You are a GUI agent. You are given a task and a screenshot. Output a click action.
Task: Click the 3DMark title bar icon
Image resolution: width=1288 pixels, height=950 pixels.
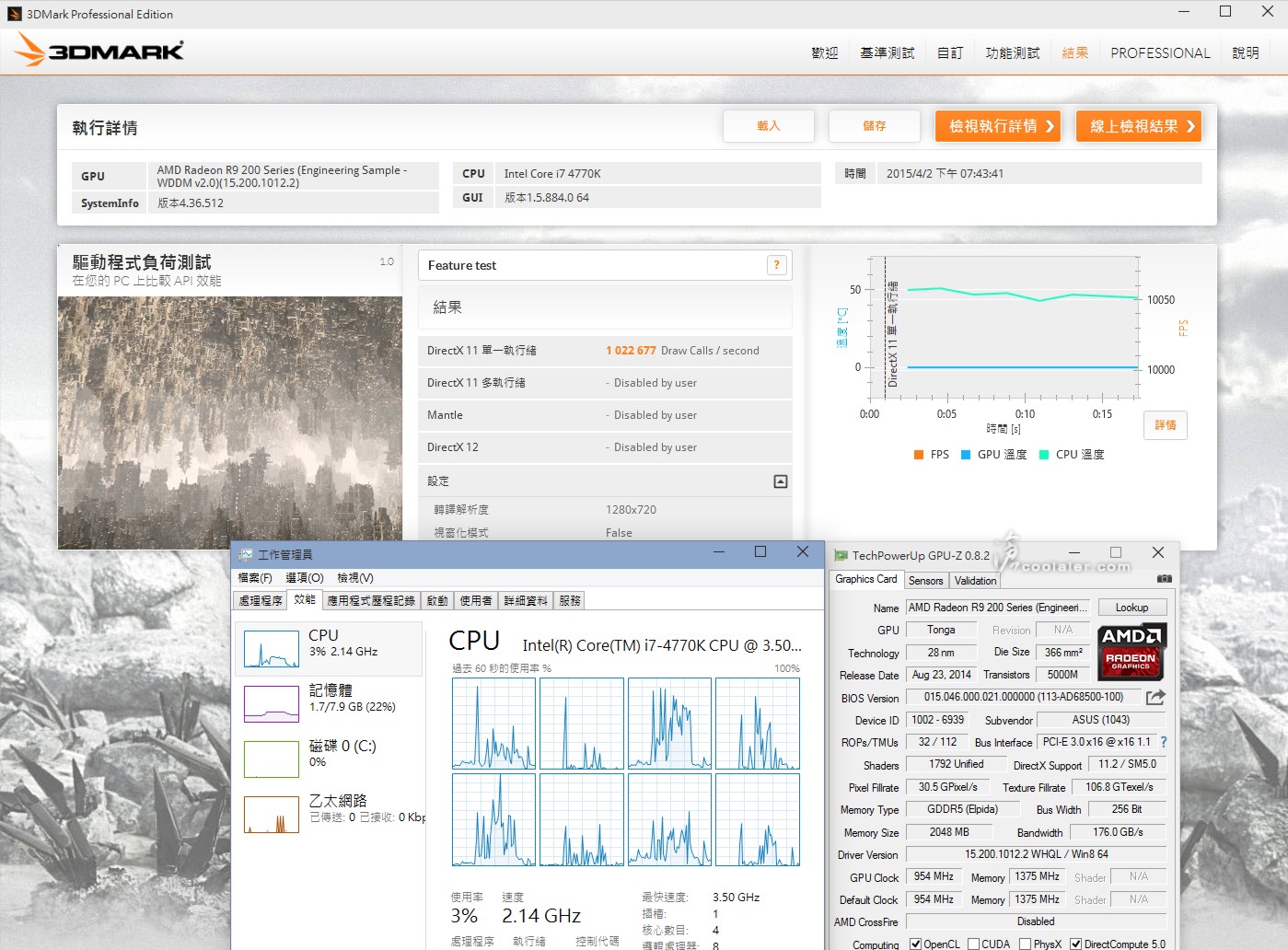click(x=15, y=14)
